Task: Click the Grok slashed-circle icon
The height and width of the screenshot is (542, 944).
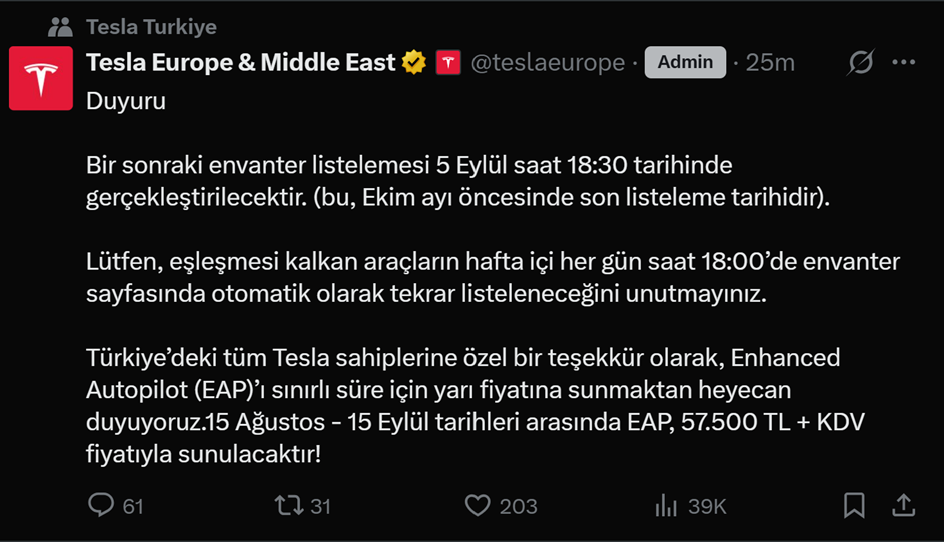Action: coord(860,63)
